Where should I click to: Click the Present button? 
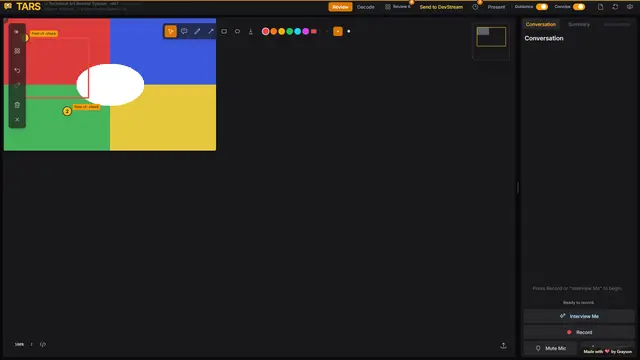point(496,7)
